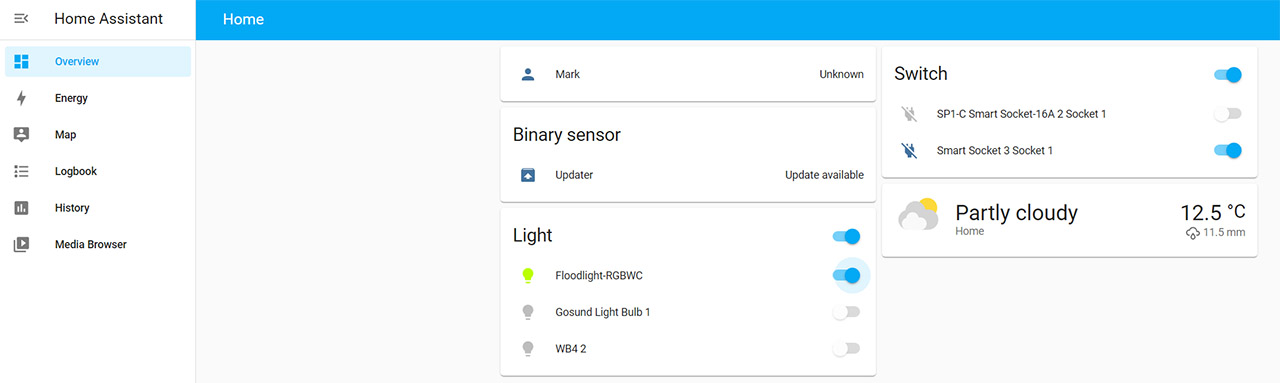Viewport: 1280px width, 383px height.
Task: Turn off the Floodlight-RGBWC toggle
Action: click(x=846, y=275)
